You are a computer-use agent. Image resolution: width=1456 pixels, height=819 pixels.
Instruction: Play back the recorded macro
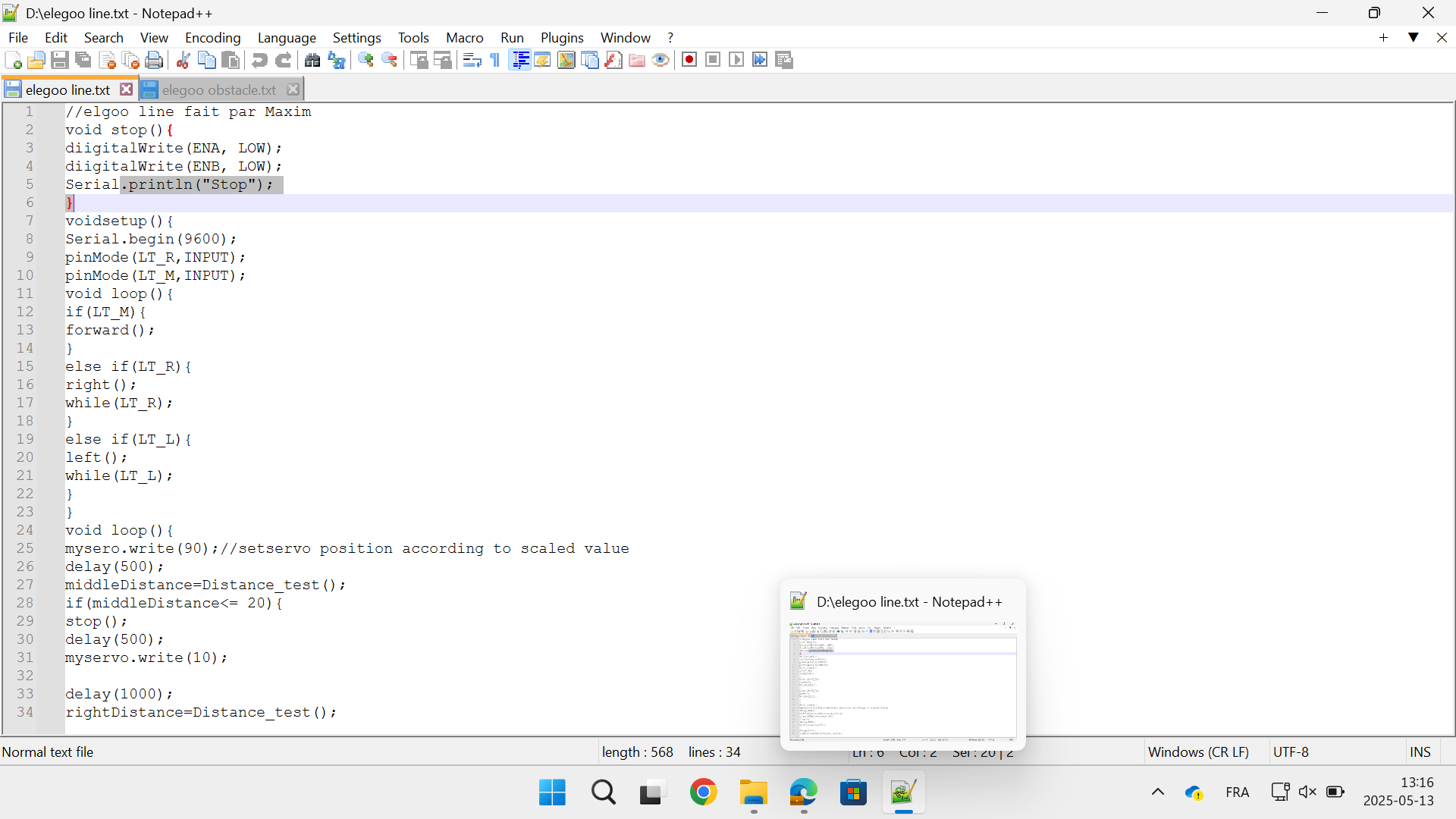coord(736,60)
